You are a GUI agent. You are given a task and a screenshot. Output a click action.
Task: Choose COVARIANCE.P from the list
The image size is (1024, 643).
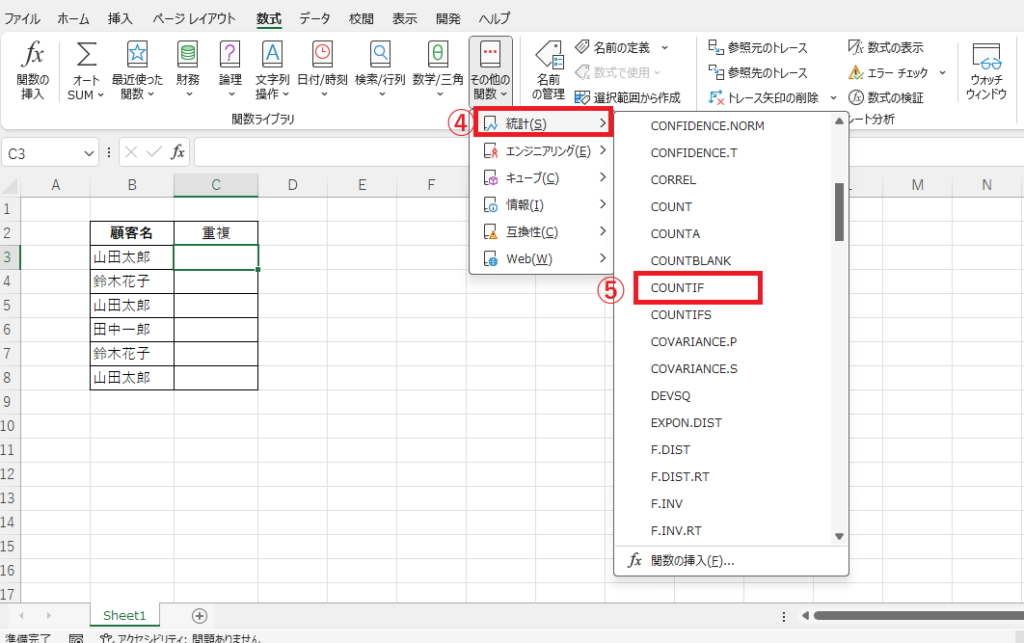click(x=694, y=341)
